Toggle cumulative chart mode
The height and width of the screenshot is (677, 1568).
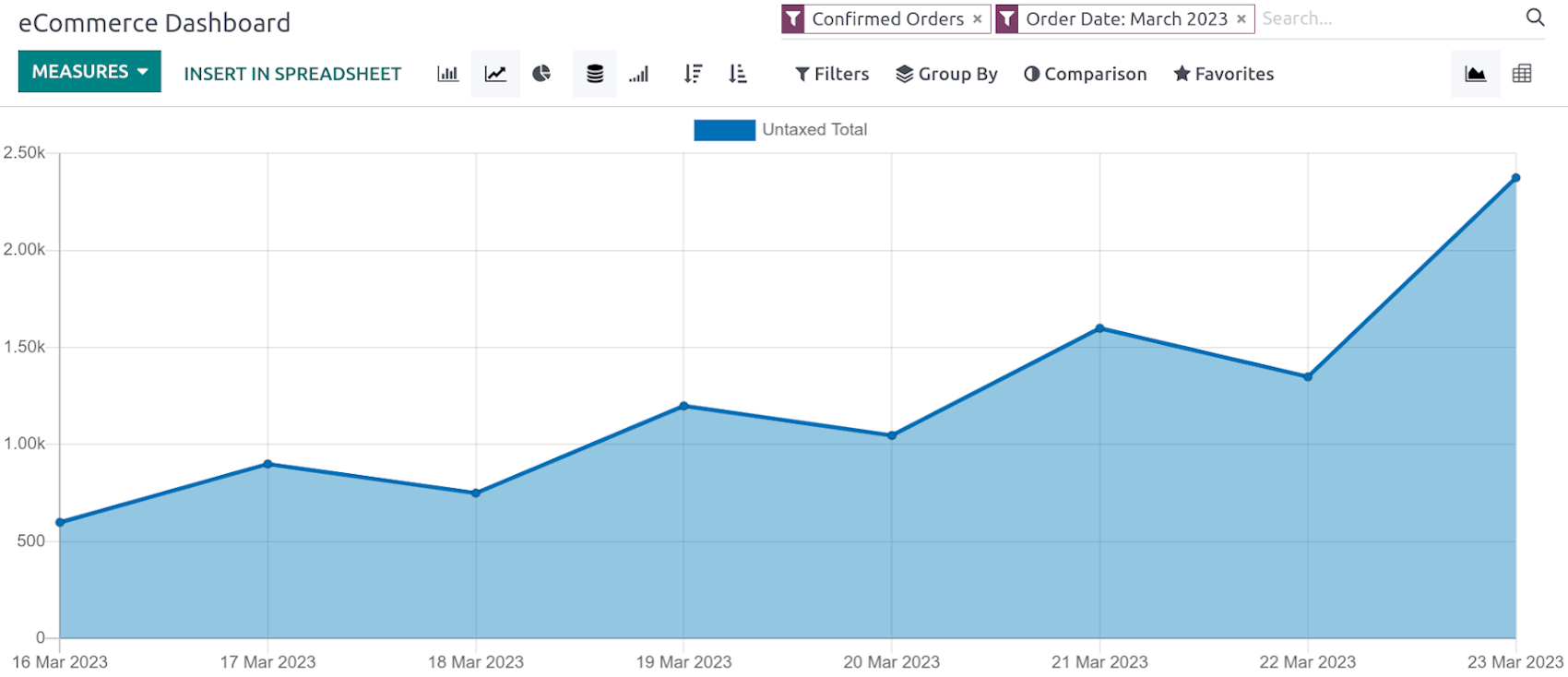pos(639,74)
